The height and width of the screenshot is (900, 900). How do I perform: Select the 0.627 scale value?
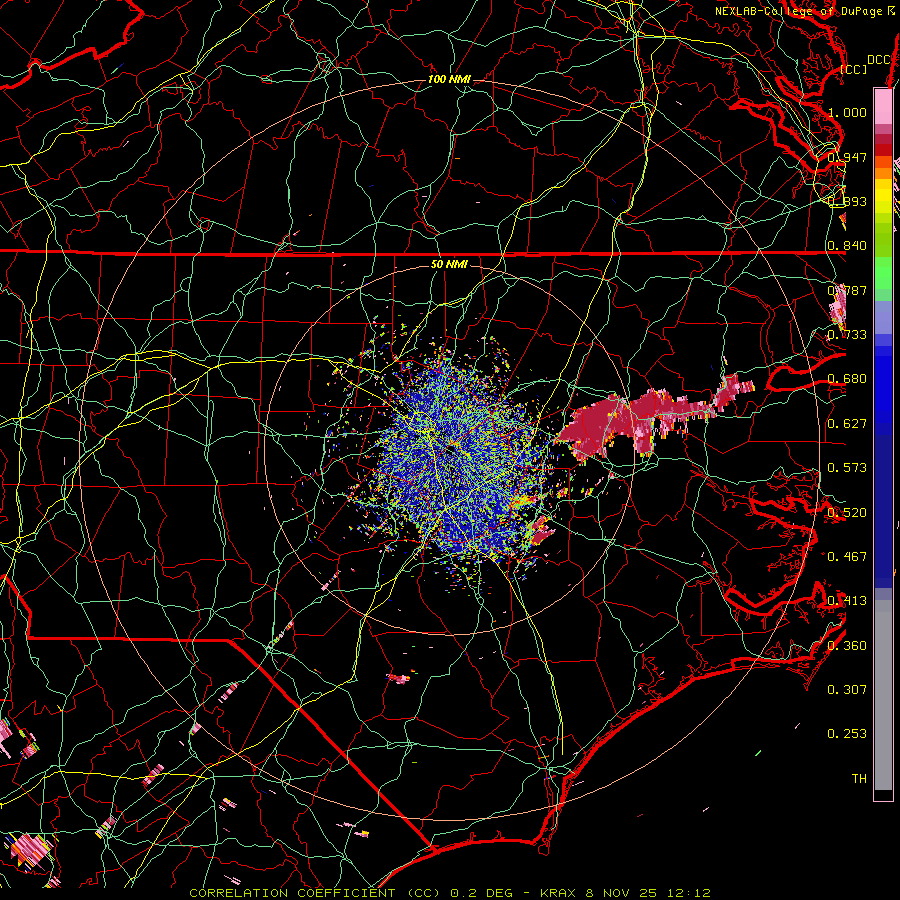tap(847, 424)
